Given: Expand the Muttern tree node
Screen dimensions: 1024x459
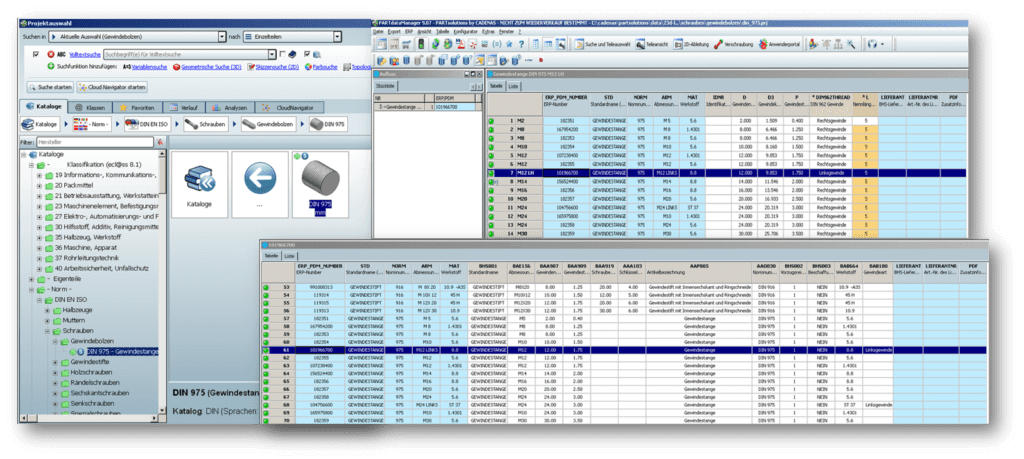Looking at the screenshot, I should 47,321.
